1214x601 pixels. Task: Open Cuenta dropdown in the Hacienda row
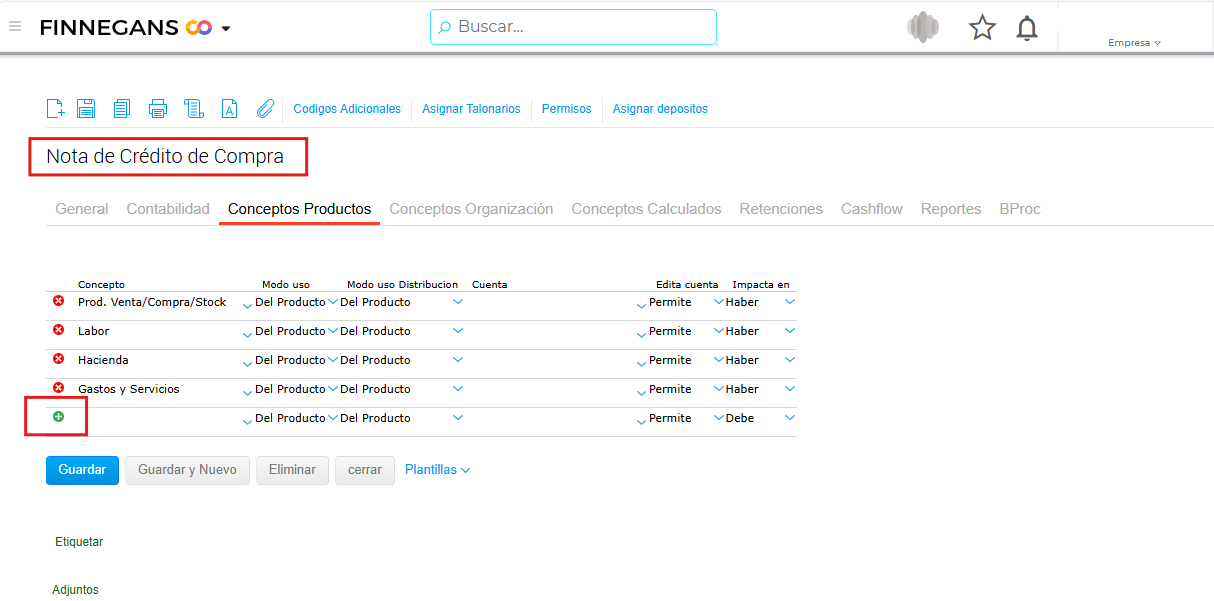click(641, 364)
